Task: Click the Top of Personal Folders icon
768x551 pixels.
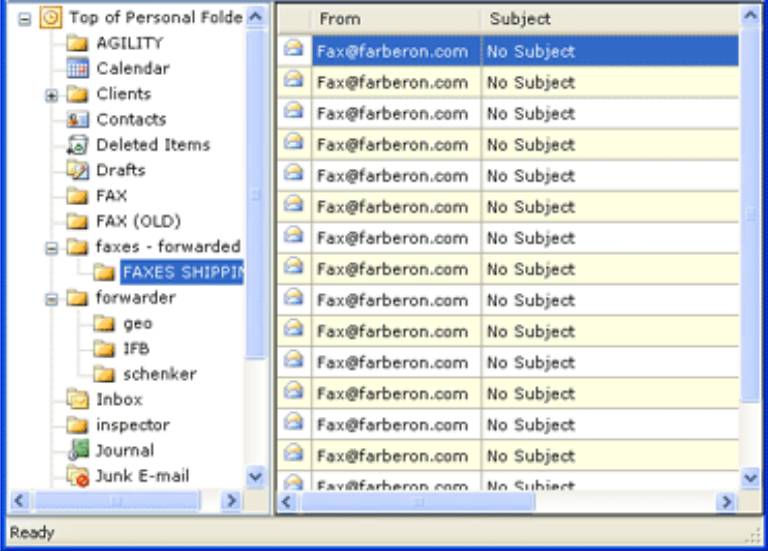Action: point(51,18)
